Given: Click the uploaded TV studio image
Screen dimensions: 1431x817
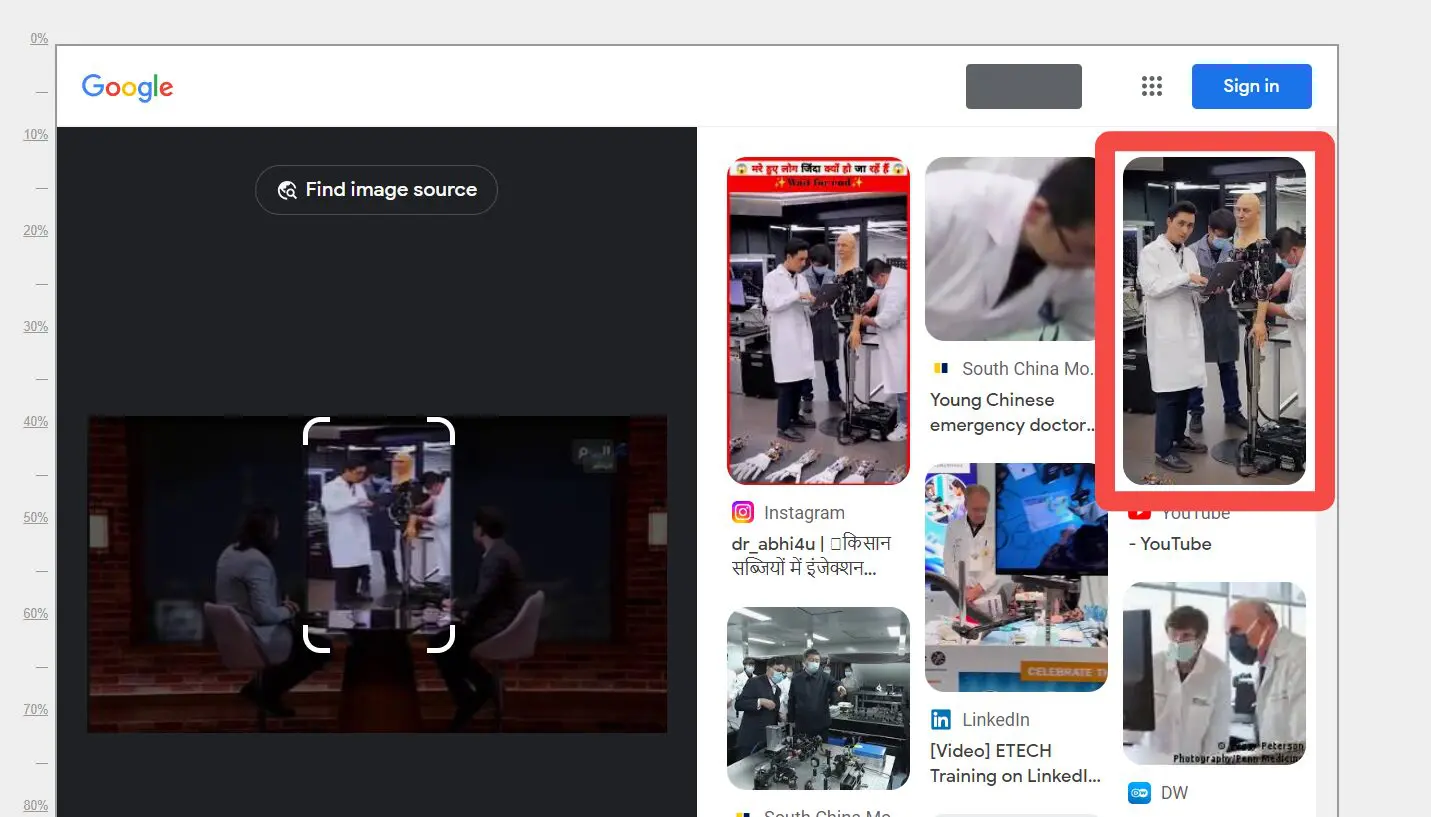Looking at the screenshot, I should click(x=377, y=574).
